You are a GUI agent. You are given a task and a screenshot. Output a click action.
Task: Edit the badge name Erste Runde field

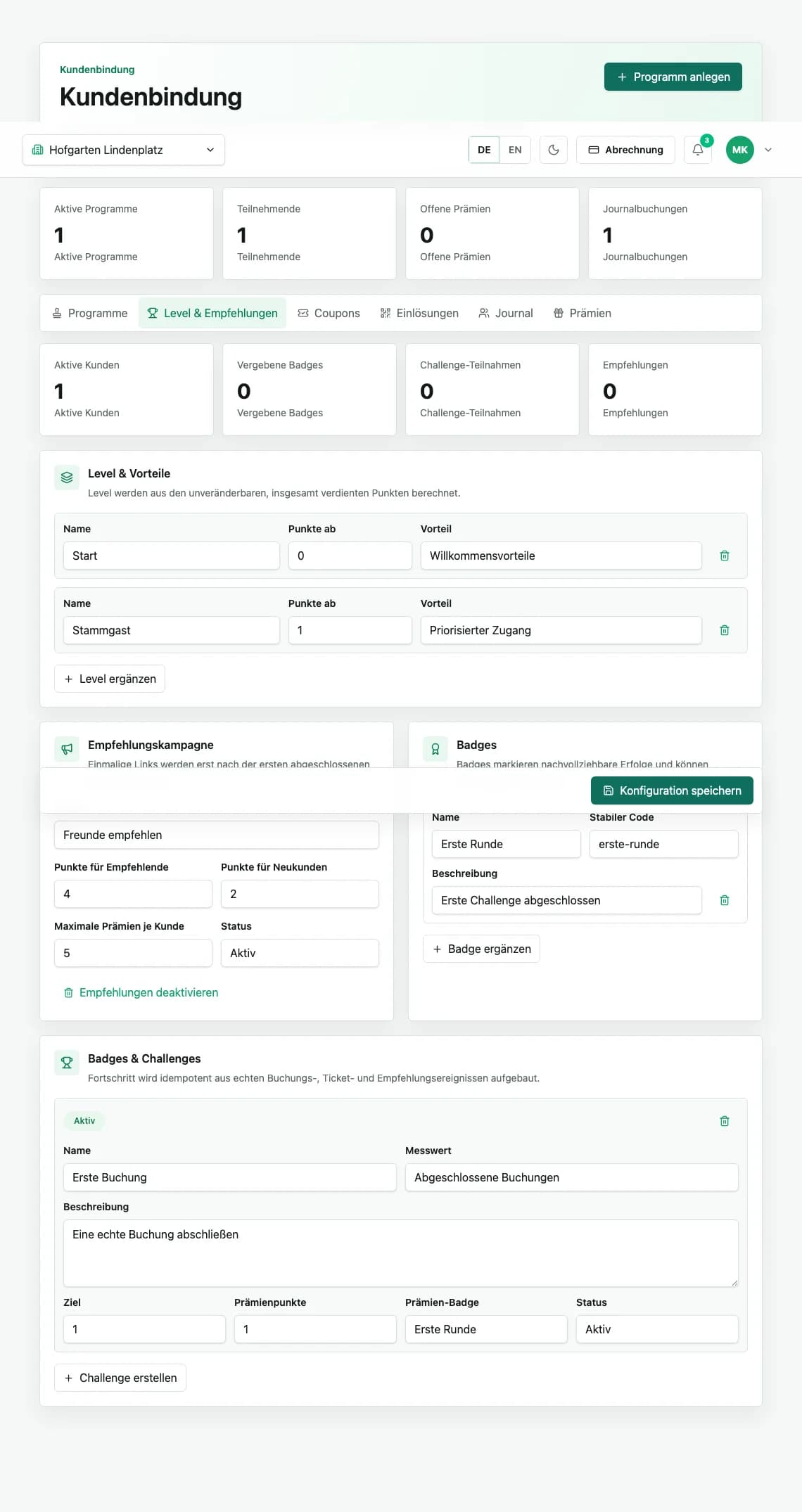tap(507, 844)
